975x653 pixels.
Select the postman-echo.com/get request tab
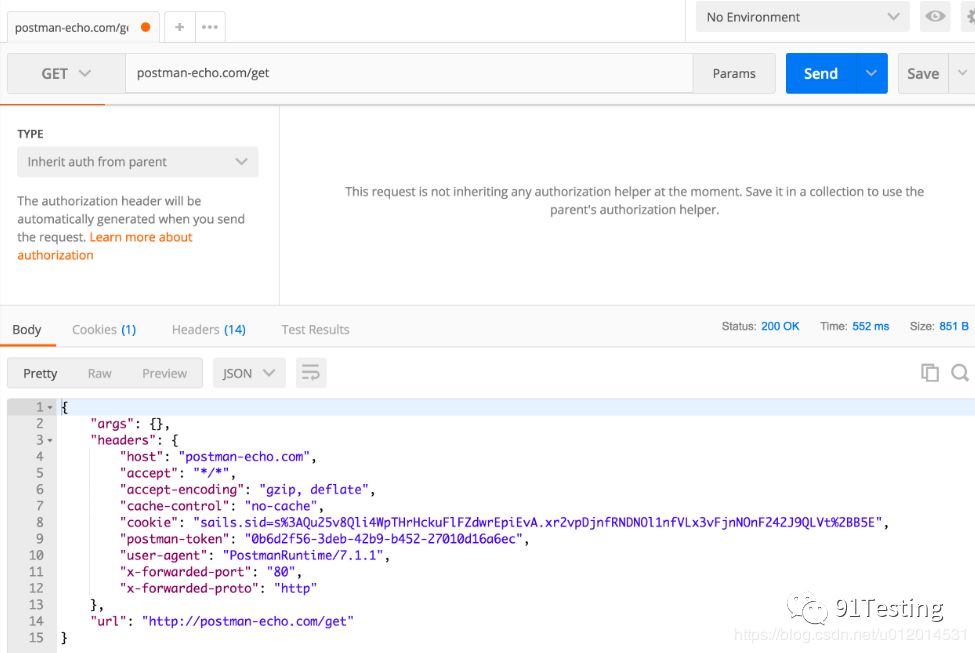[83, 27]
